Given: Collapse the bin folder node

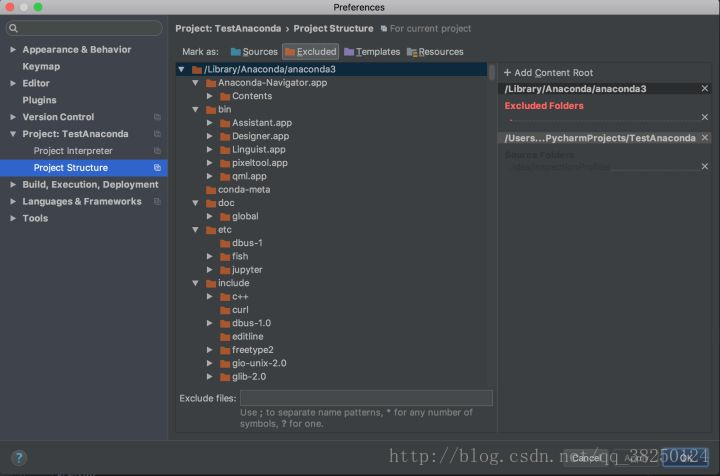Looking at the screenshot, I should coord(196,109).
